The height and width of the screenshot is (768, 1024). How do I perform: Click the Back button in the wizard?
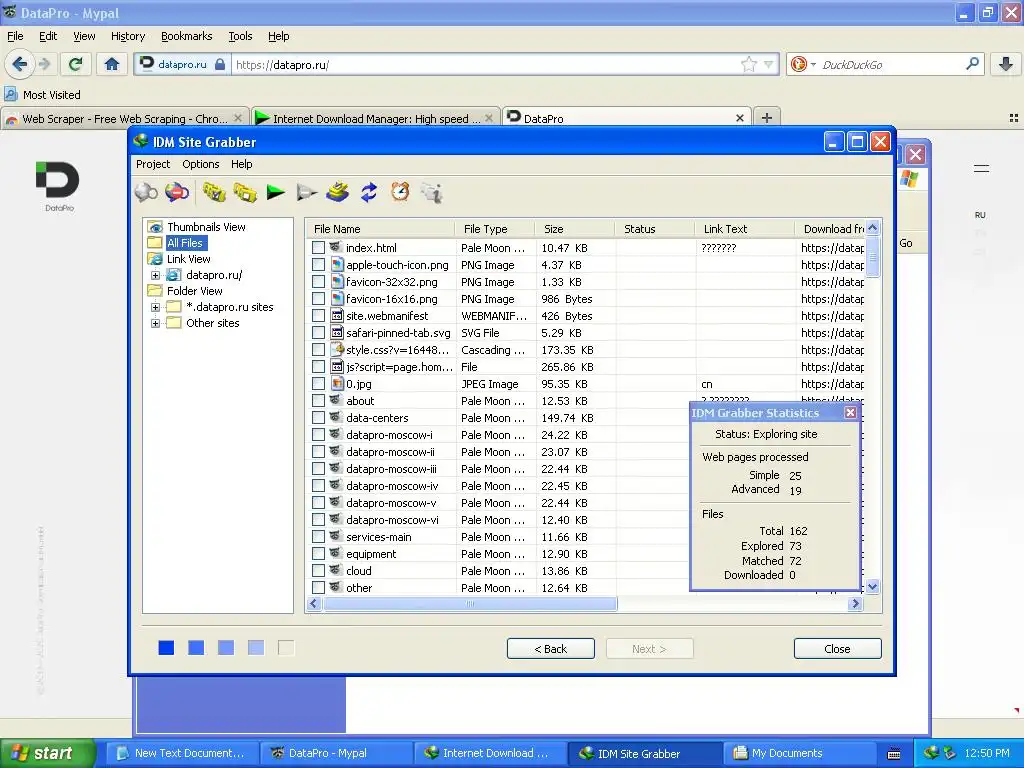coord(551,648)
